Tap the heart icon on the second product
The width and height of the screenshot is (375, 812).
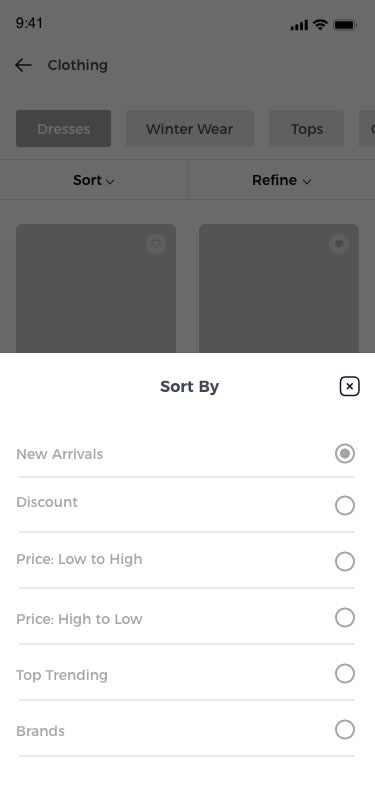tap(339, 244)
